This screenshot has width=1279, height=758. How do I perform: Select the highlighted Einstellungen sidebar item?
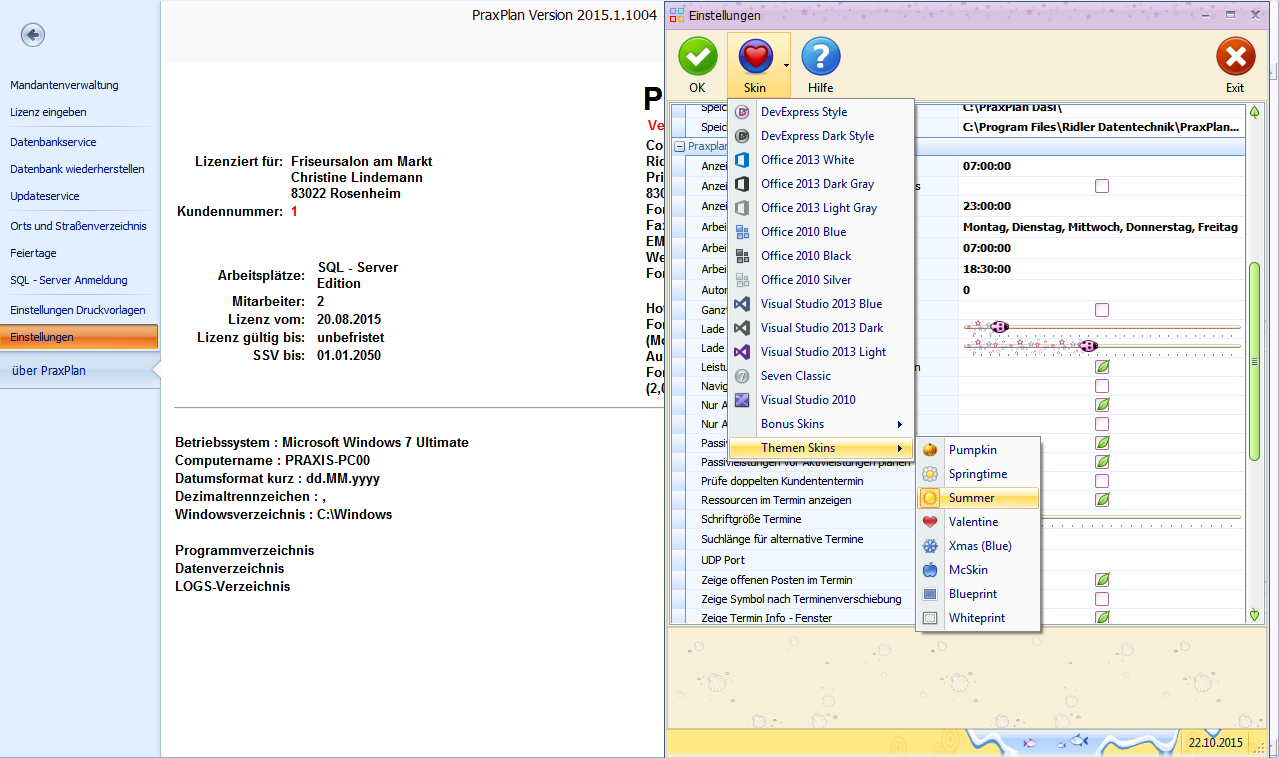pos(79,337)
